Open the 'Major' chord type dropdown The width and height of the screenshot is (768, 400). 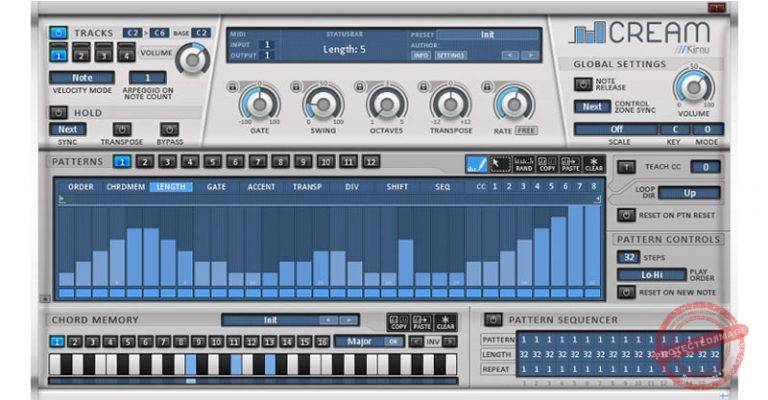point(360,341)
